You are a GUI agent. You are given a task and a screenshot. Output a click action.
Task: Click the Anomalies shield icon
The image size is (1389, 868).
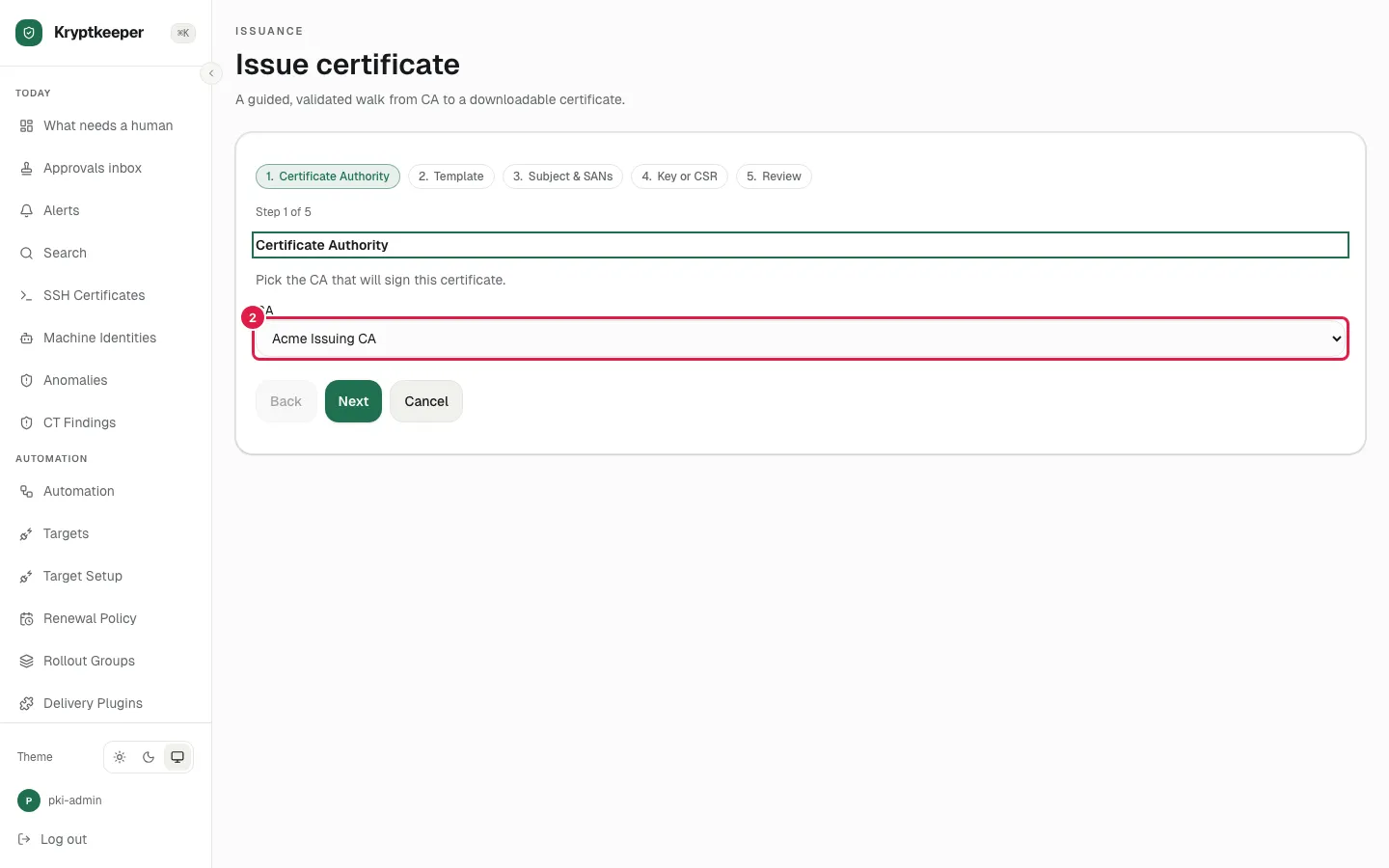(26, 381)
